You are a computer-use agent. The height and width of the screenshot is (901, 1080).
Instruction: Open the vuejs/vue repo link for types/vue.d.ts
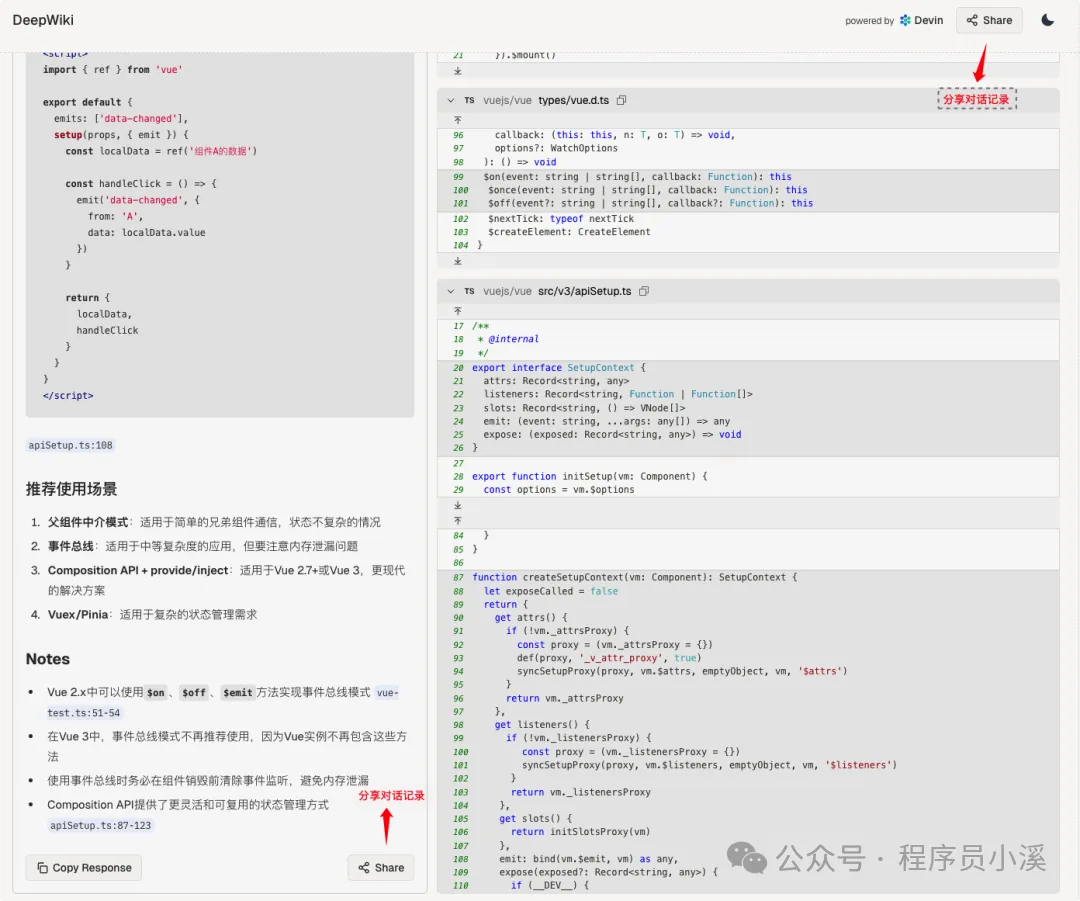507,101
